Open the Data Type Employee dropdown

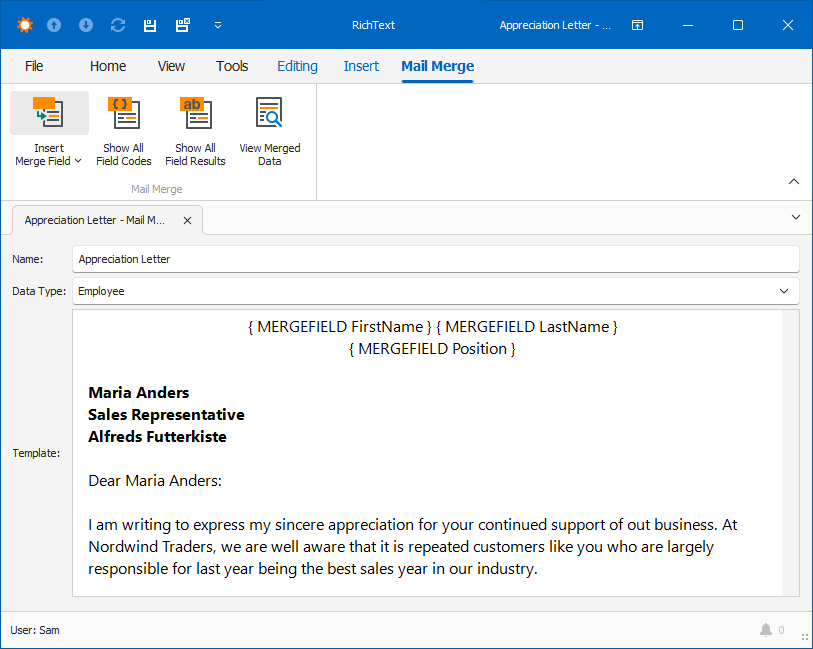786,290
